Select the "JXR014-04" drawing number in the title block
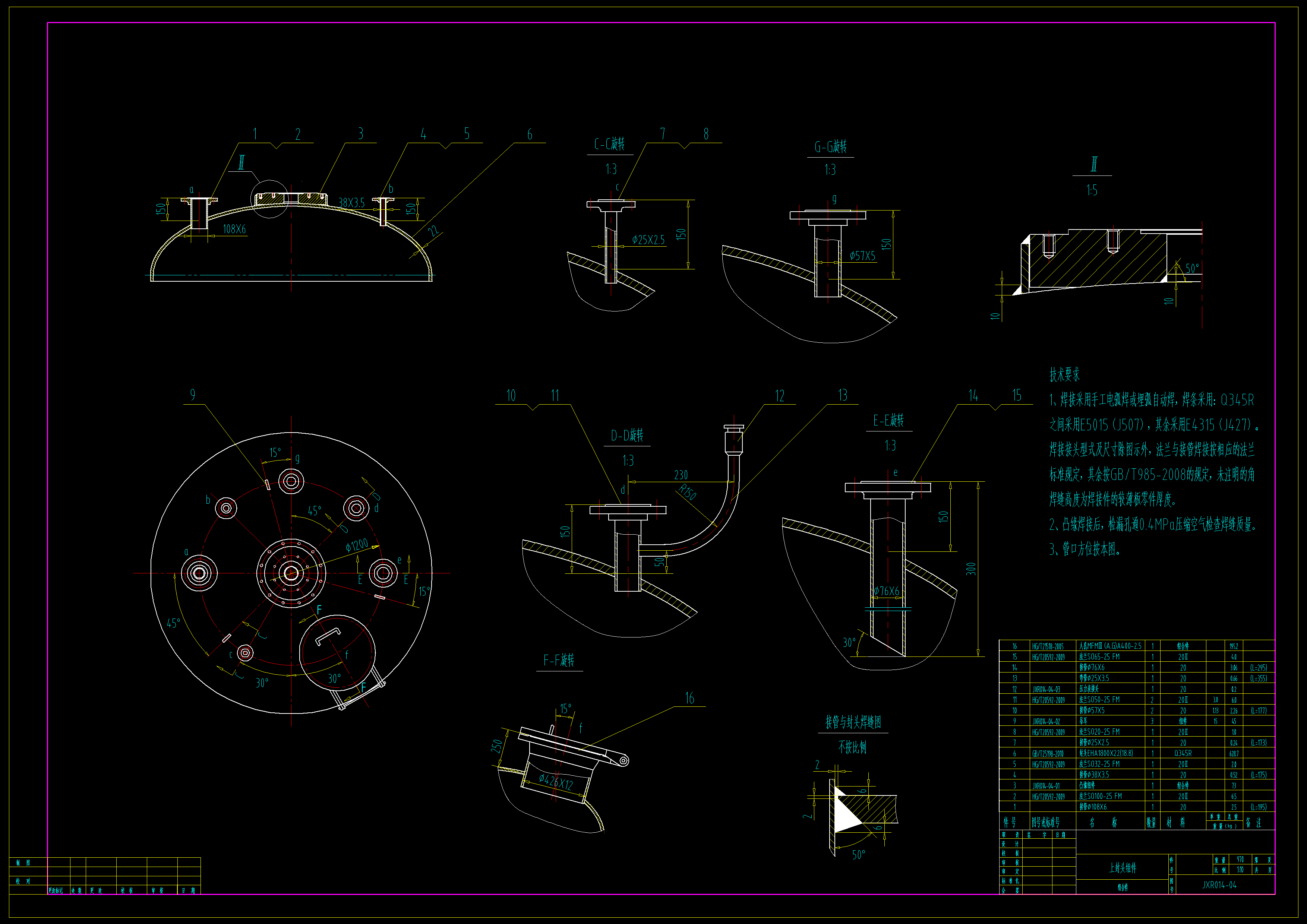This screenshot has width=1307, height=924. 1219,885
